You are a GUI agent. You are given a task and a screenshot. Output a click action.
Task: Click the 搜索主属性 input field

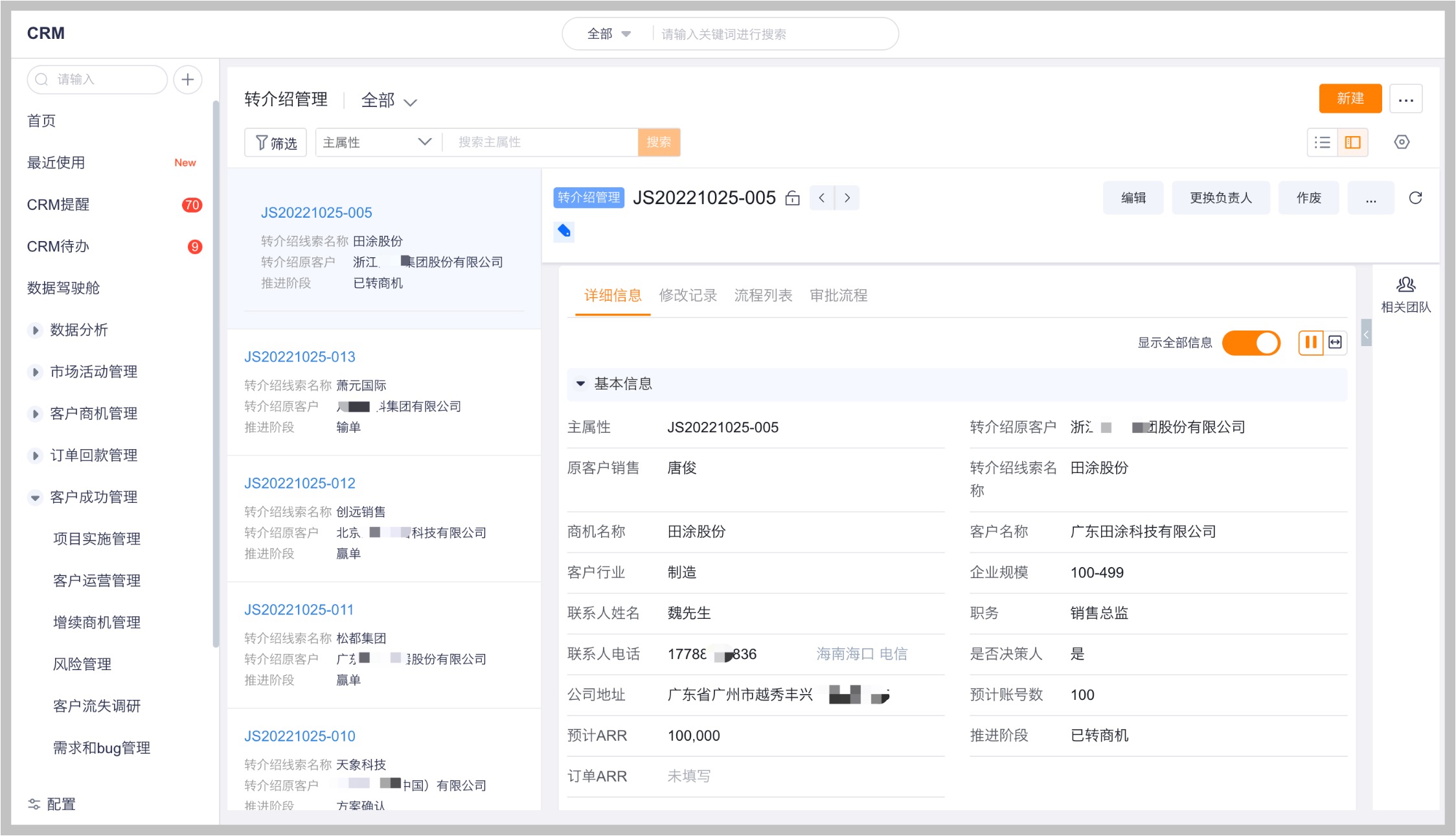point(541,143)
